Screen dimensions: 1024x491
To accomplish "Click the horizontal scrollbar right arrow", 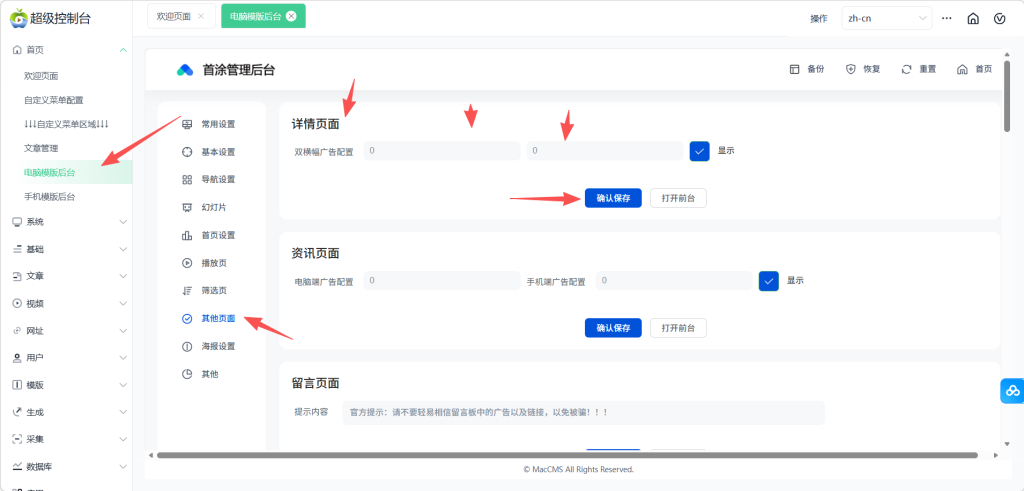I will (x=996, y=455).
